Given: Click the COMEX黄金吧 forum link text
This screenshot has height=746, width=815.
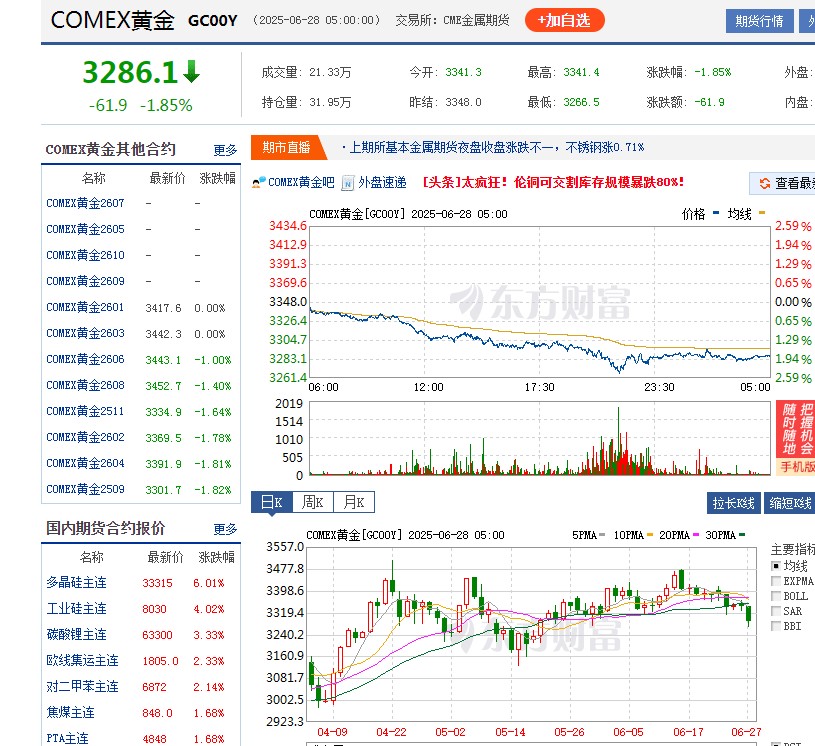Looking at the screenshot, I should pyautogui.click(x=301, y=182).
